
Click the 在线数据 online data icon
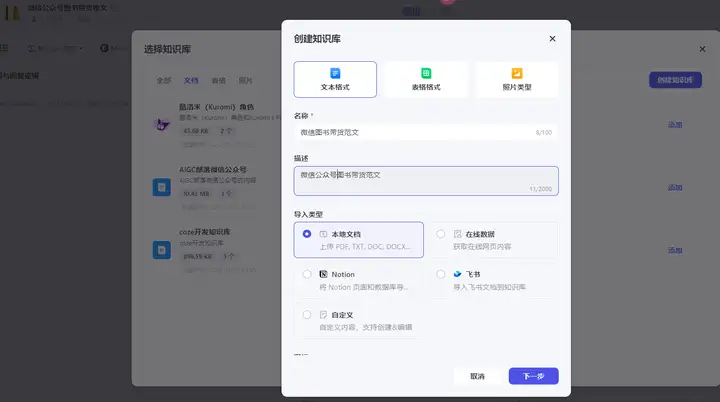coord(457,234)
